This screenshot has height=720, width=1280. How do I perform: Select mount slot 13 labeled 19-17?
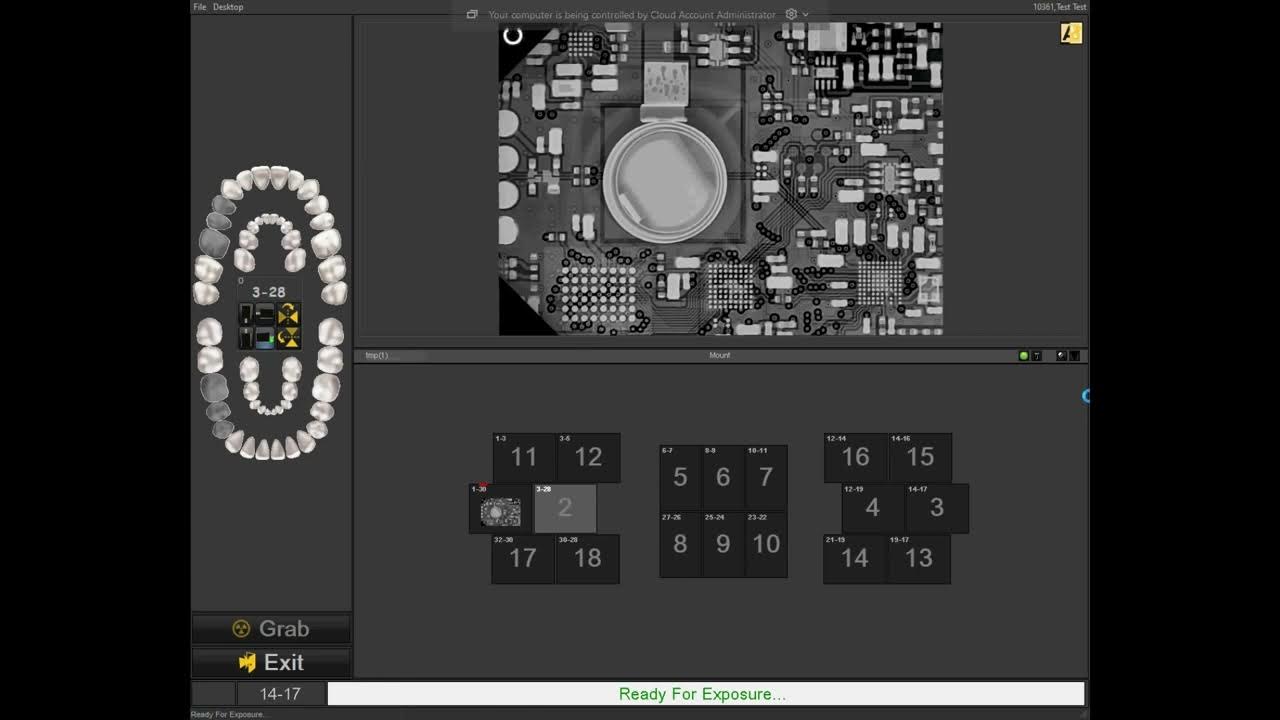tap(919, 559)
